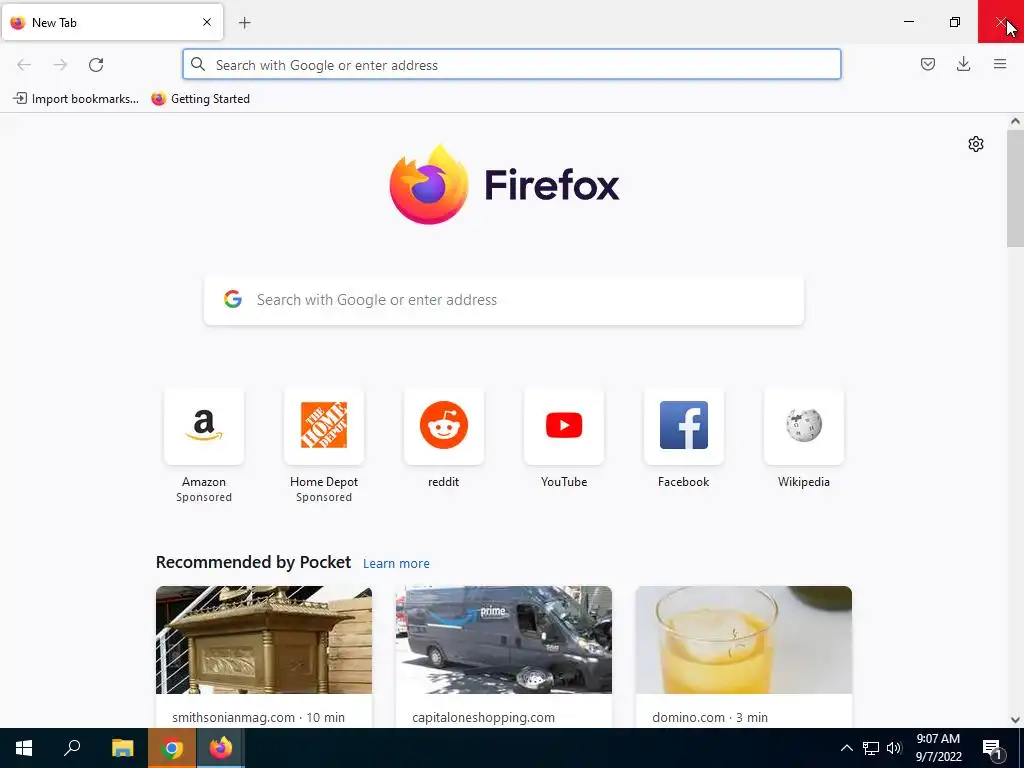
Task: Click the back navigation arrow
Action: point(24,65)
